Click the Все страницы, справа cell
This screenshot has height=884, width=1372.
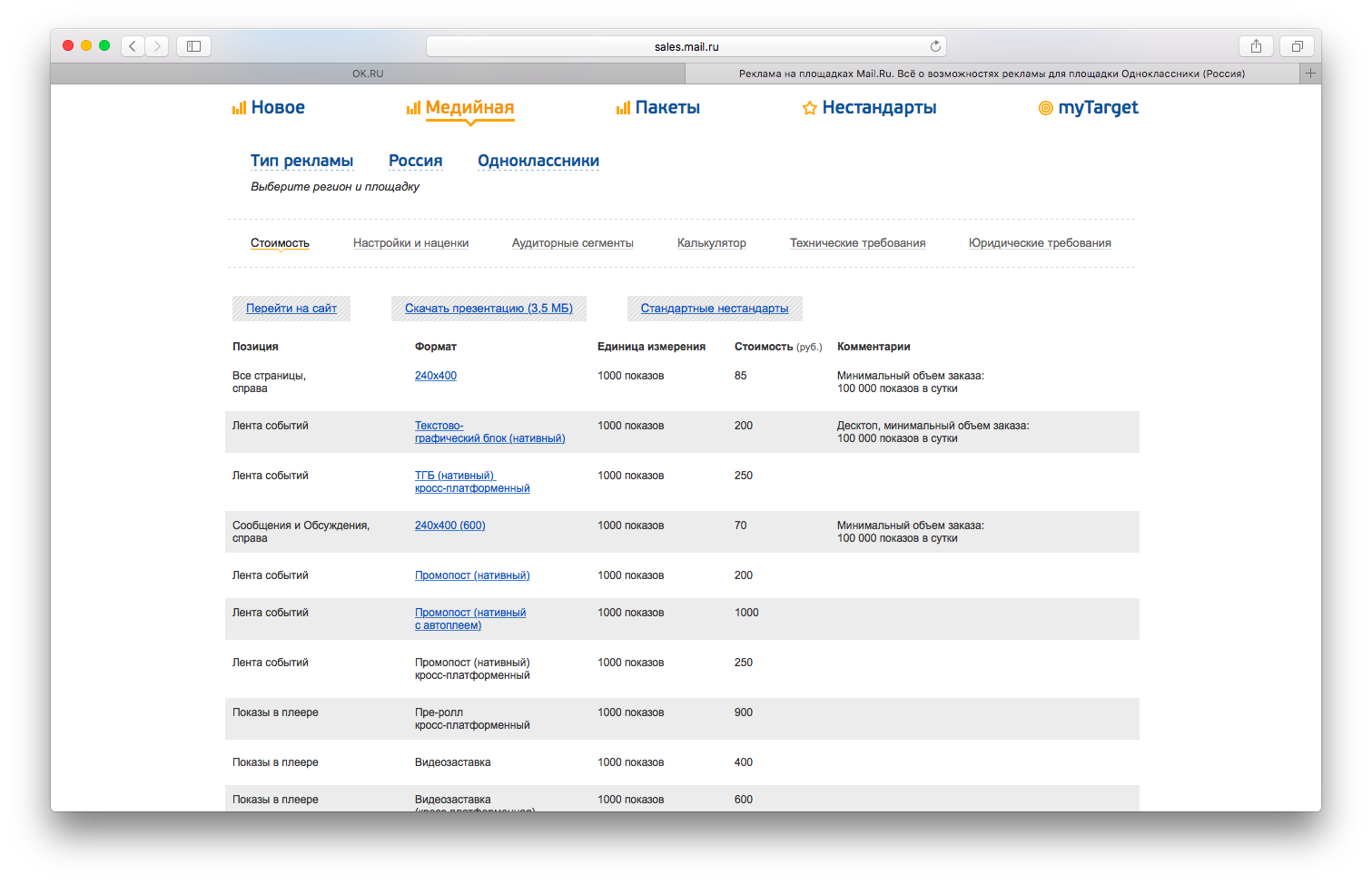(269, 382)
